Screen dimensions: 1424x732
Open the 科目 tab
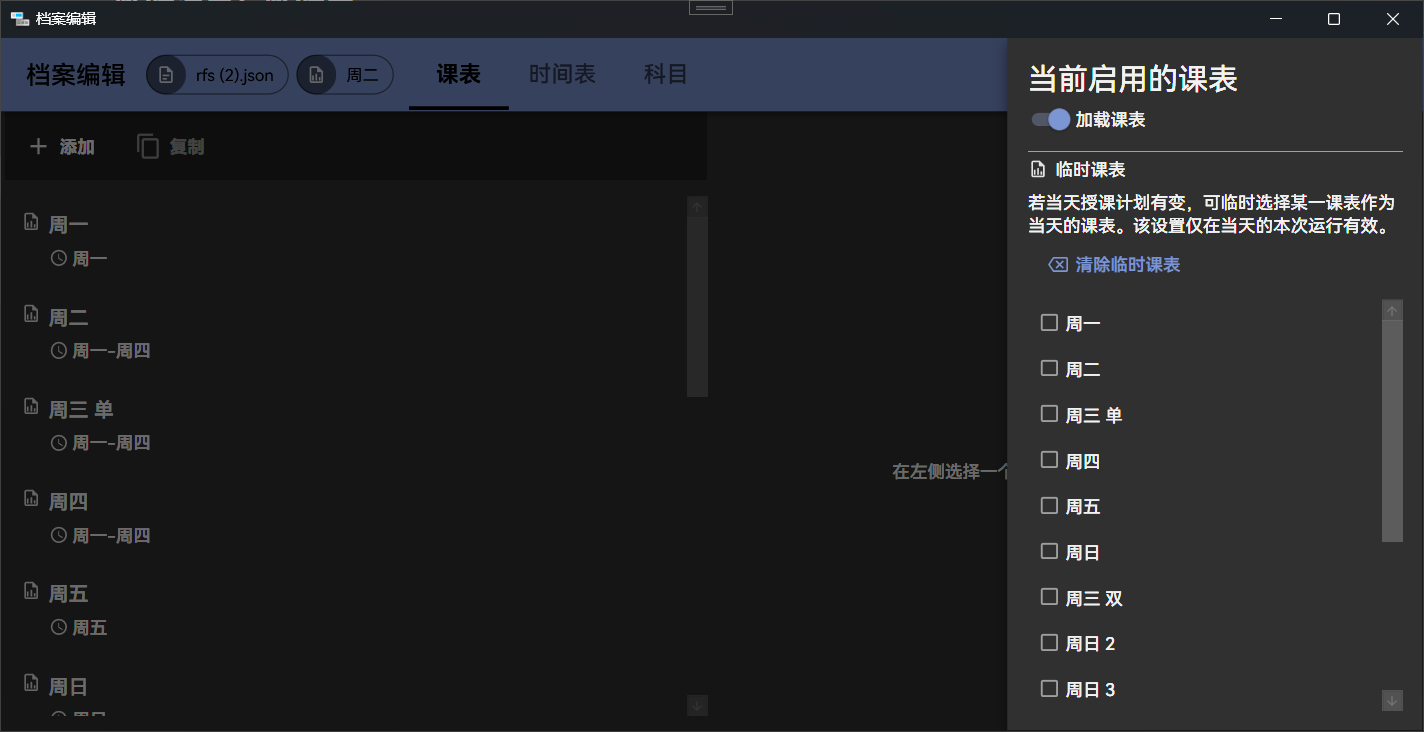(665, 75)
